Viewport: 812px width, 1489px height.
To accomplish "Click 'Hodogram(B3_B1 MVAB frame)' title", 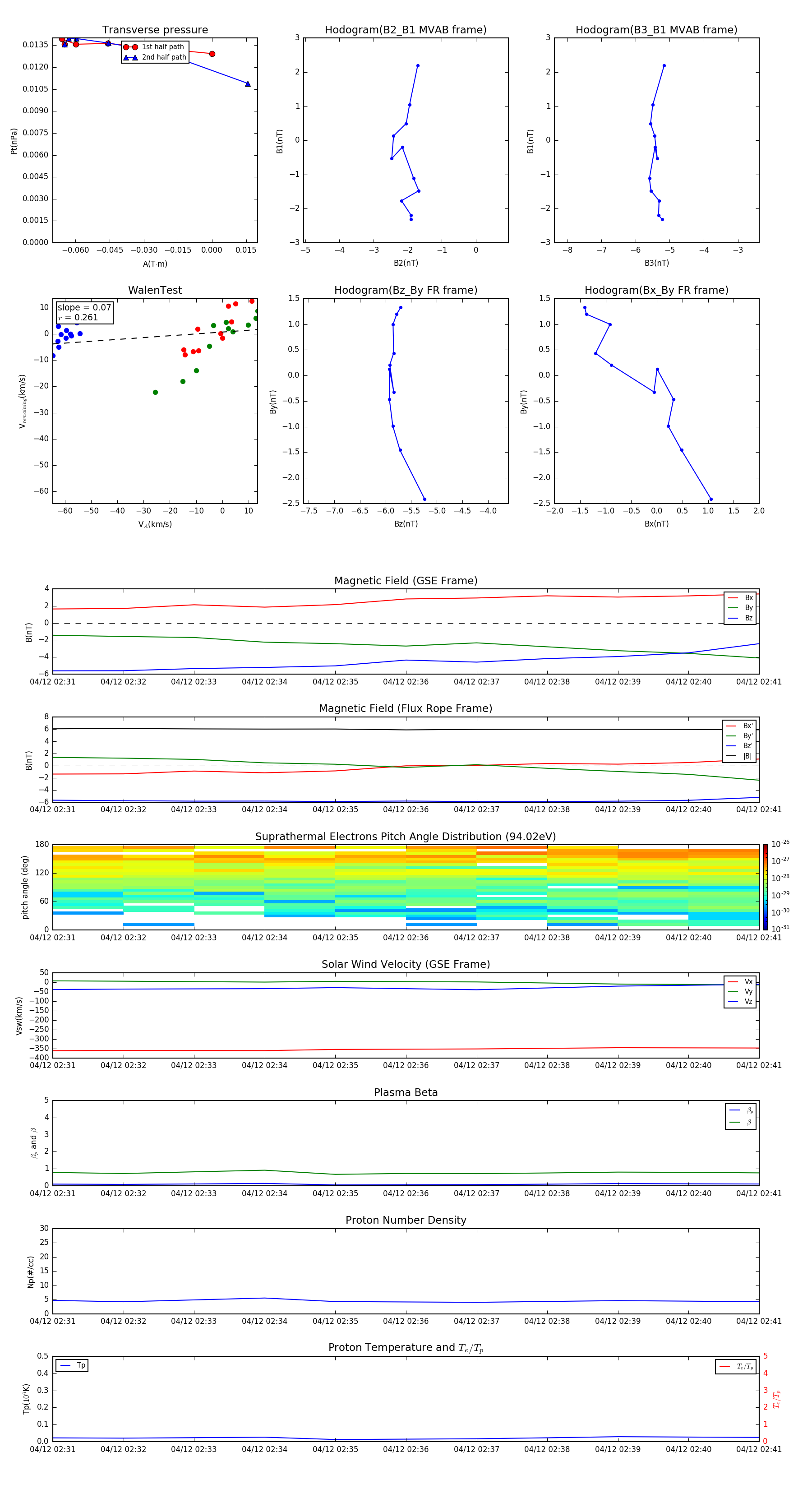I will pyautogui.click(x=656, y=30).
